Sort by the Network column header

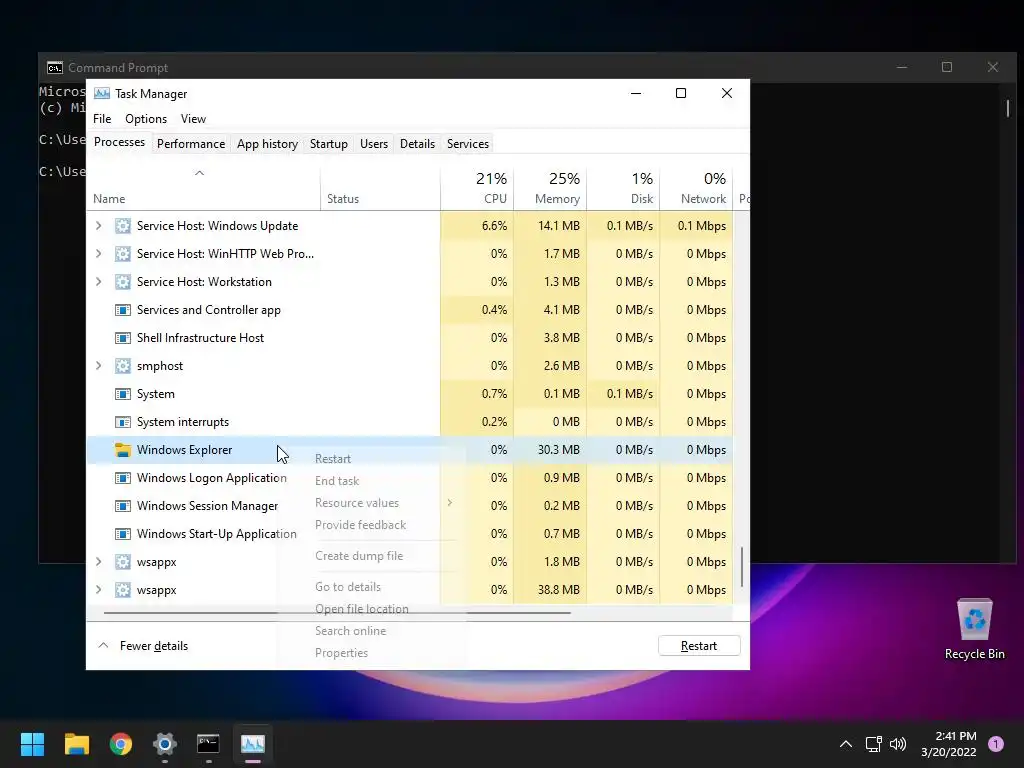click(x=696, y=189)
